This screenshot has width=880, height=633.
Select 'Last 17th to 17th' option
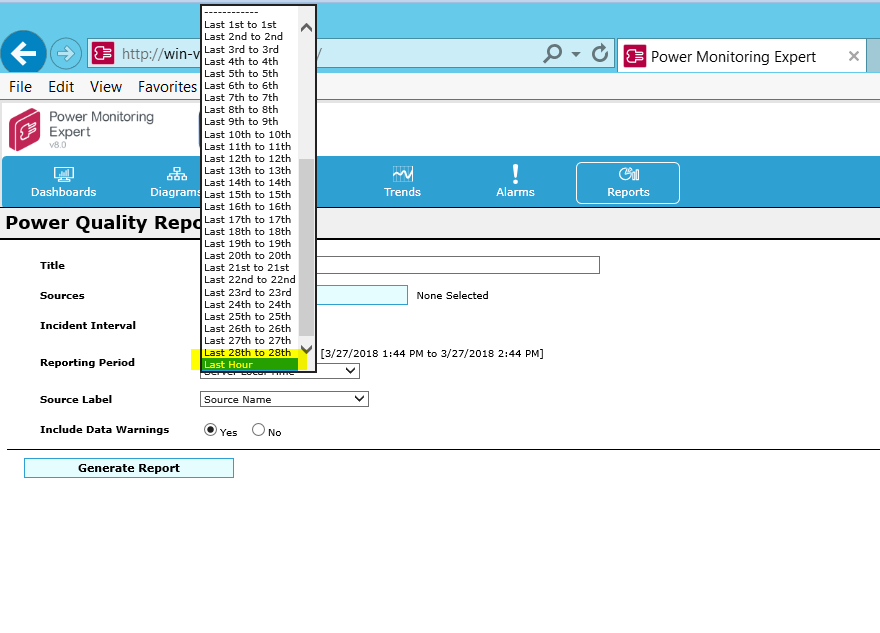[x=250, y=219]
